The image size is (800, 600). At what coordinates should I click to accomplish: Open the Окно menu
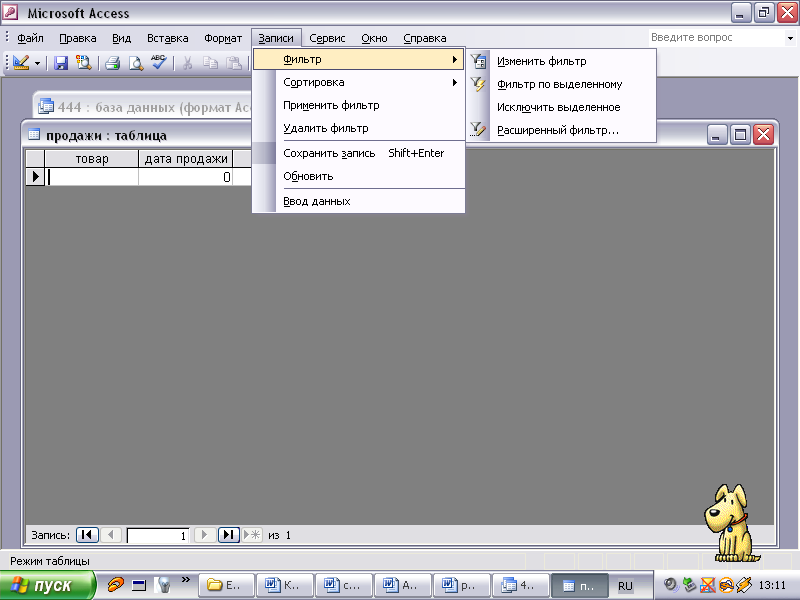coord(374,38)
